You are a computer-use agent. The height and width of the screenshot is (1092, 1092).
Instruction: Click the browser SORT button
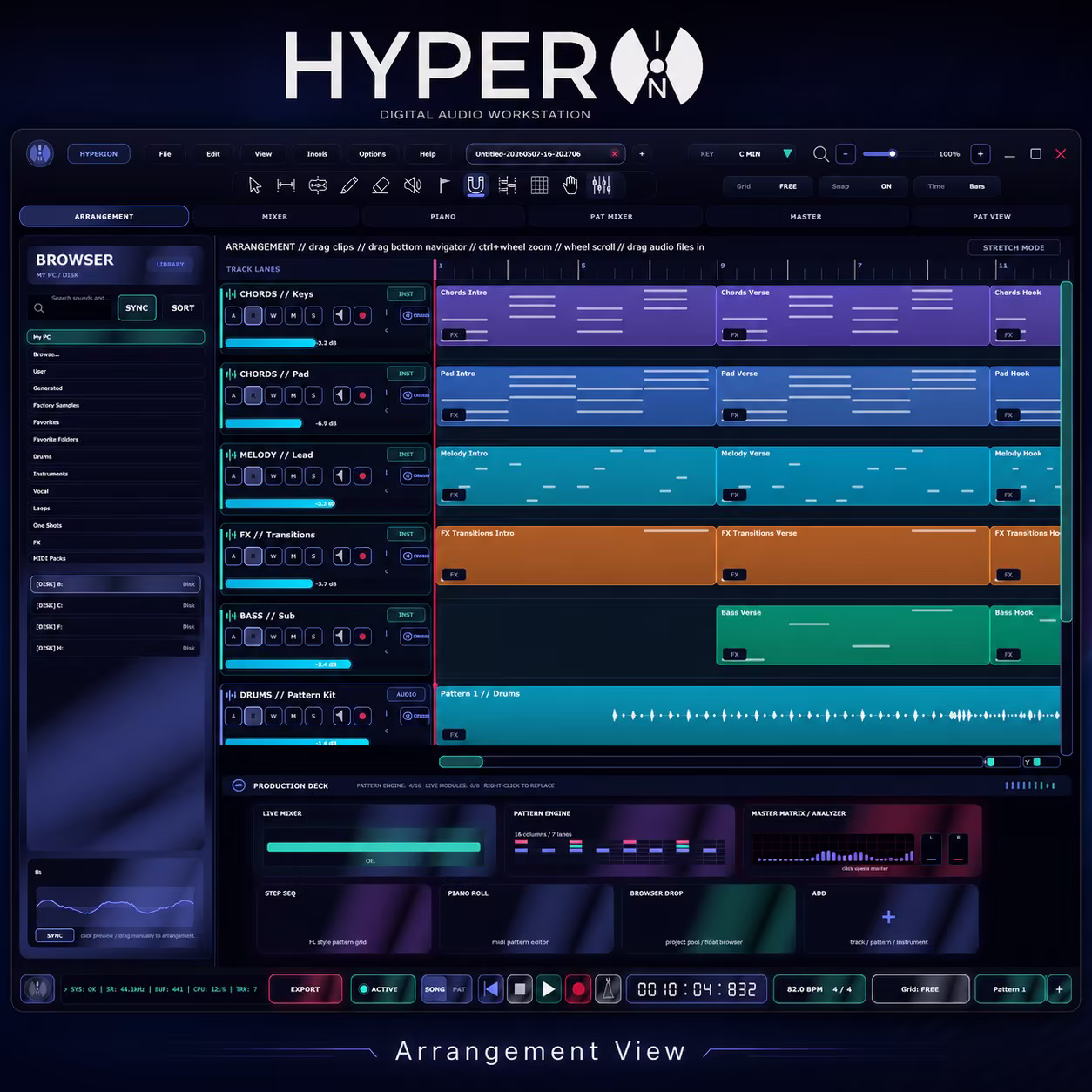tap(183, 307)
